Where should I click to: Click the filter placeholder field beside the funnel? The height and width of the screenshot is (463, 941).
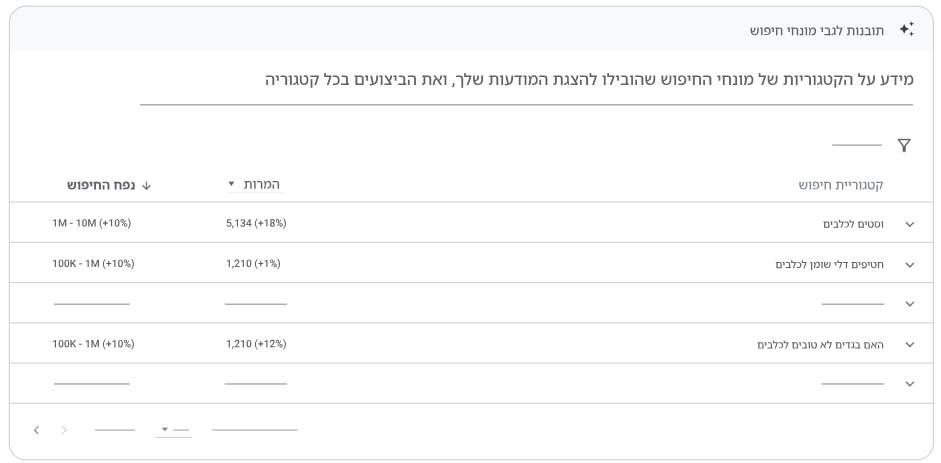(x=857, y=145)
